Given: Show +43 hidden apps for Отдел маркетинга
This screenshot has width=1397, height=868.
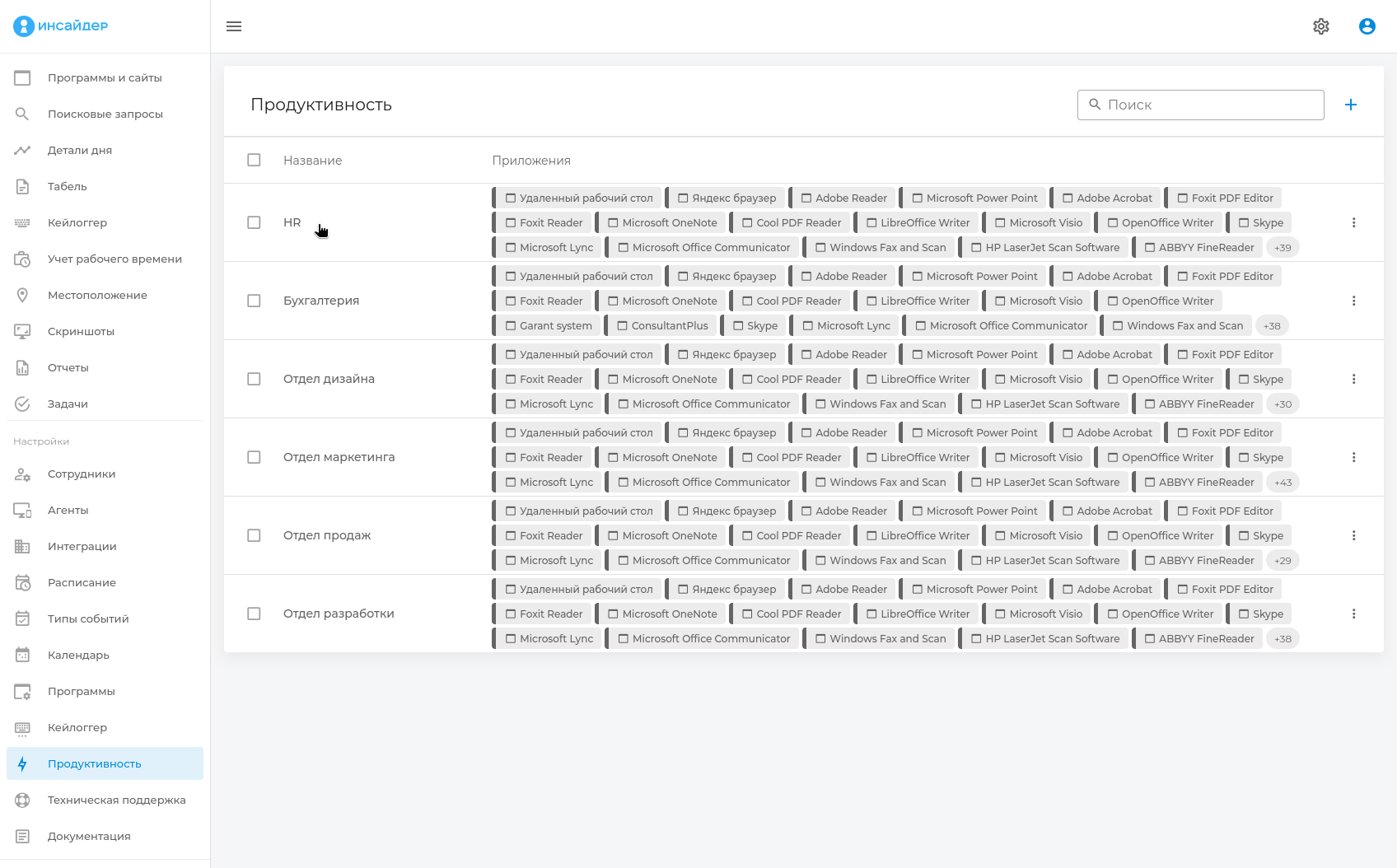Looking at the screenshot, I should [1283, 482].
